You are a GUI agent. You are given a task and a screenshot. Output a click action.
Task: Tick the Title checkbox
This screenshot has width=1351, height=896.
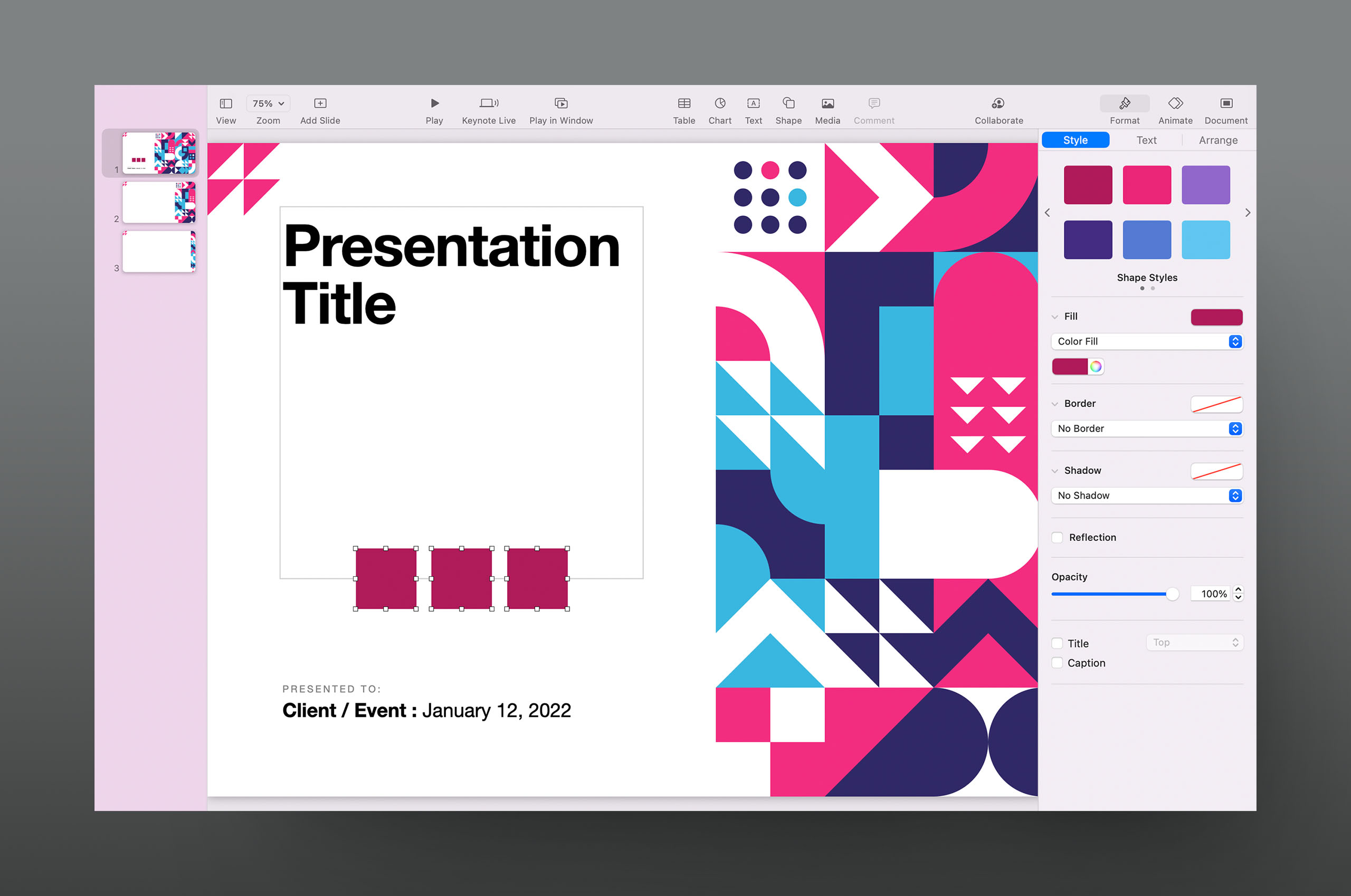coord(1057,643)
